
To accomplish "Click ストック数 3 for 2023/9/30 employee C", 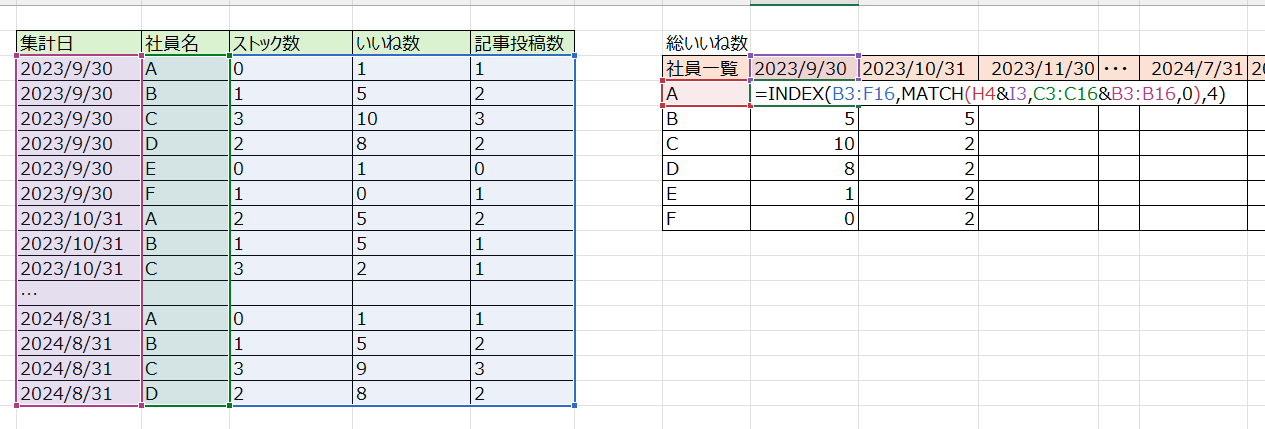I will tap(290, 119).
